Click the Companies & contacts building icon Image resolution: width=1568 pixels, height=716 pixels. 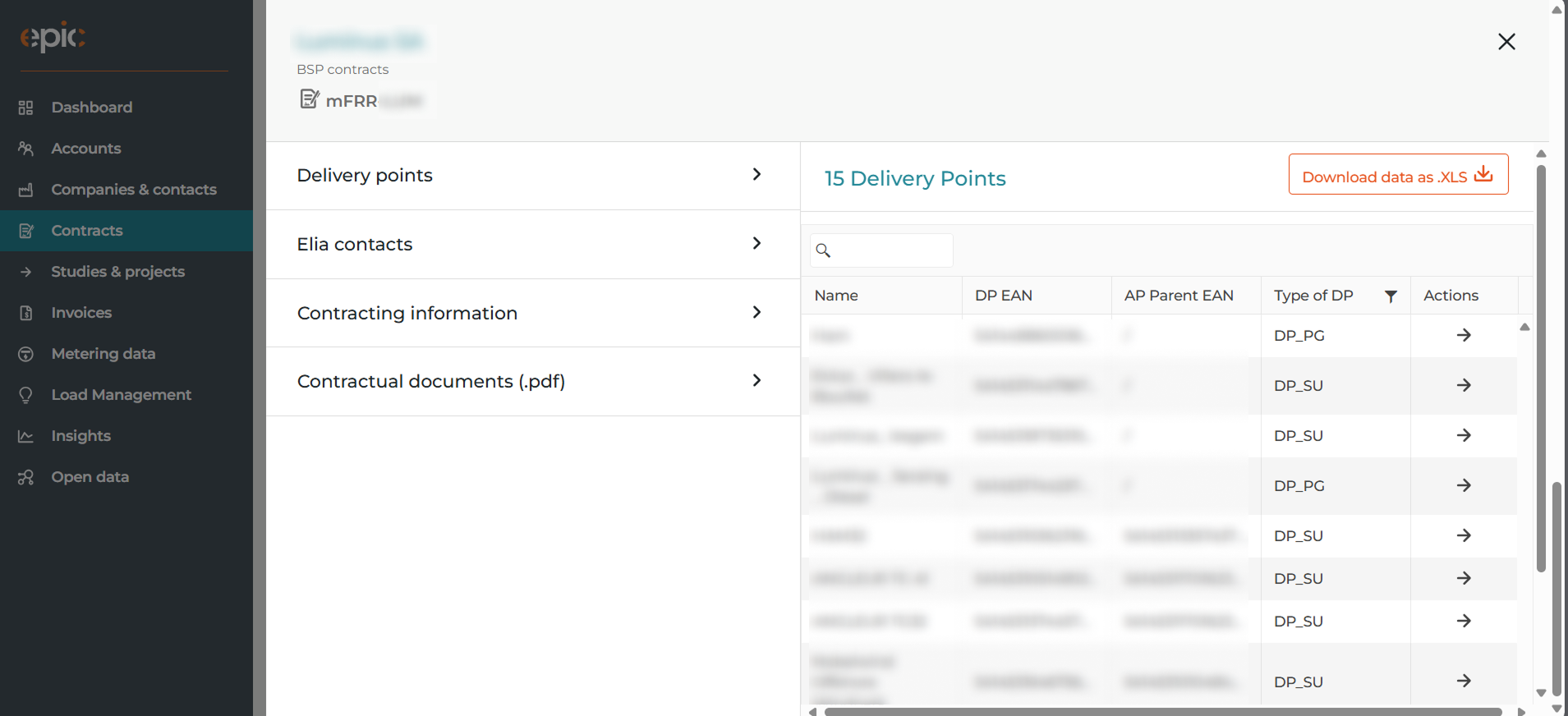pyautogui.click(x=26, y=190)
